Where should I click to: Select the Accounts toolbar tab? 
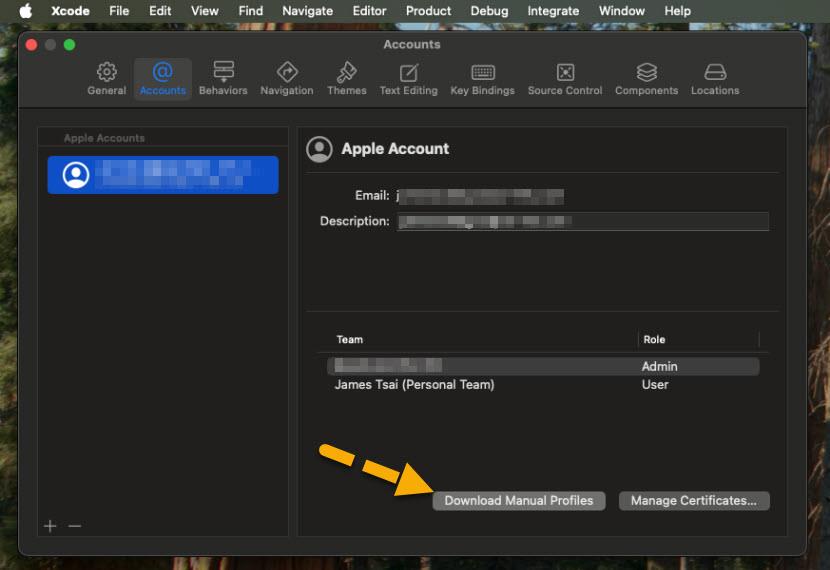163,78
